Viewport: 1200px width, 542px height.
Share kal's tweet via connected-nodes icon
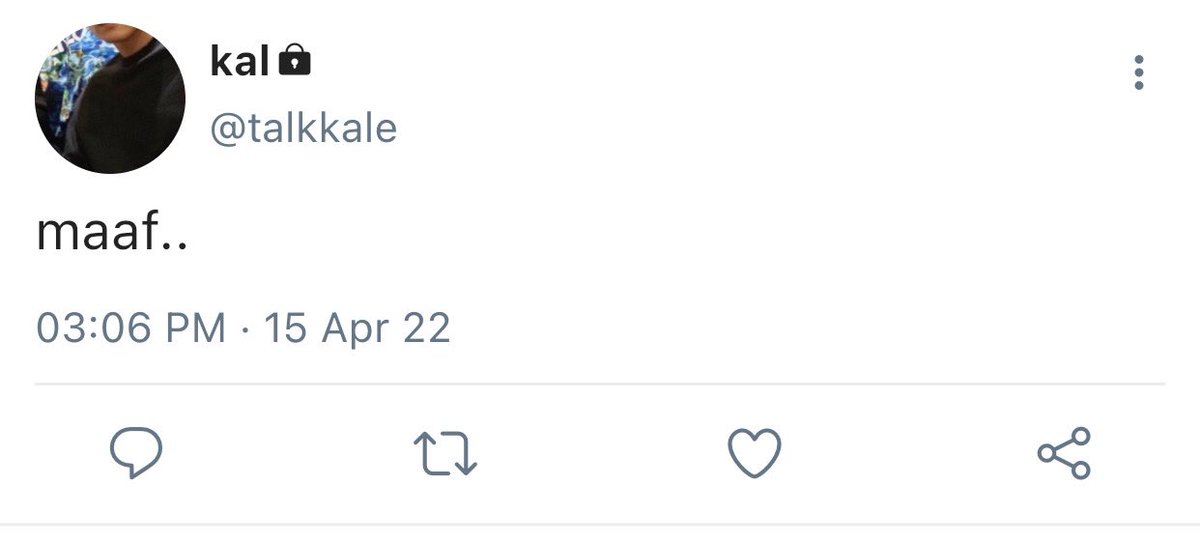(x=1064, y=455)
